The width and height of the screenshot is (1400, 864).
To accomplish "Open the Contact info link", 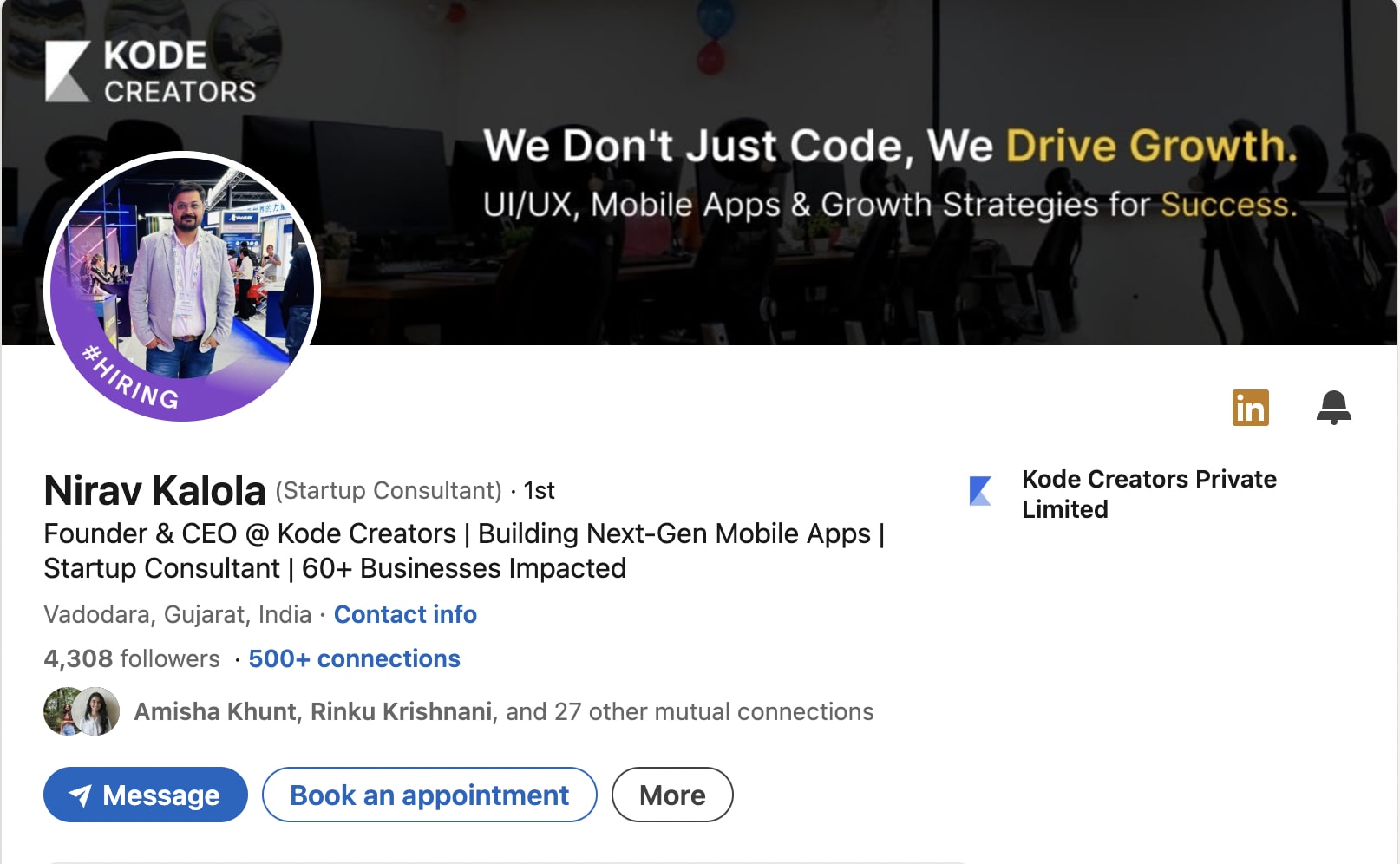I will click(x=405, y=614).
